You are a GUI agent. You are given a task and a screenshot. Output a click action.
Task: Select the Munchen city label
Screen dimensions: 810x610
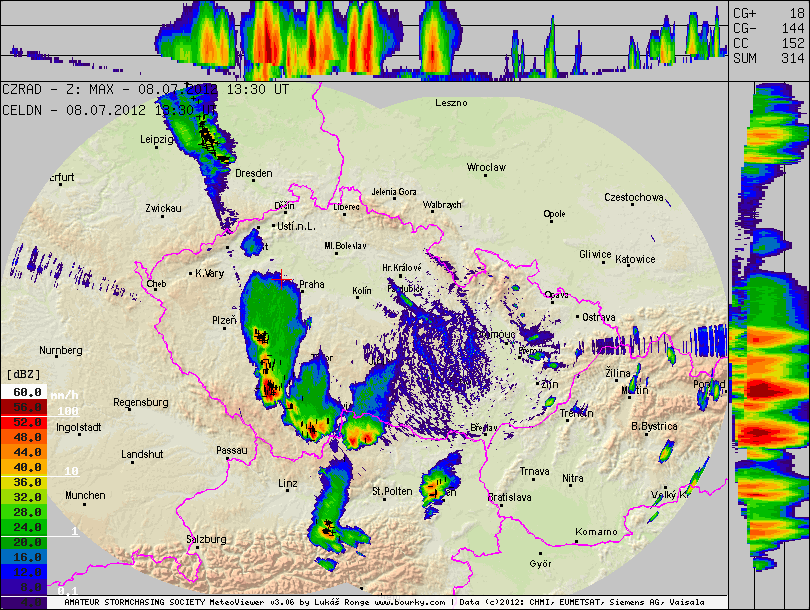(85, 495)
